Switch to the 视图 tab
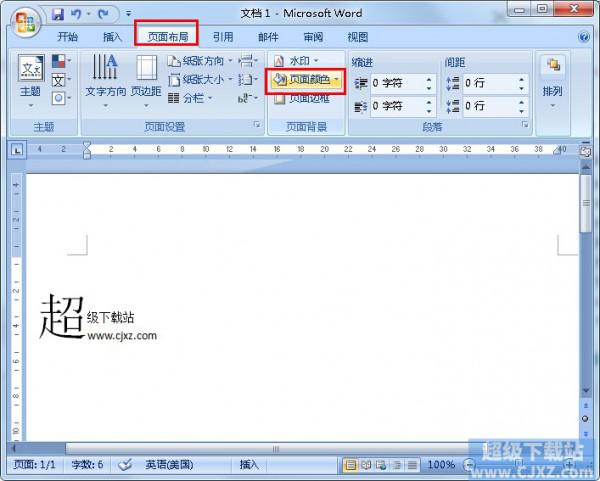Image resolution: width=600 pixels, height=481 pixels. coord(357,37)
